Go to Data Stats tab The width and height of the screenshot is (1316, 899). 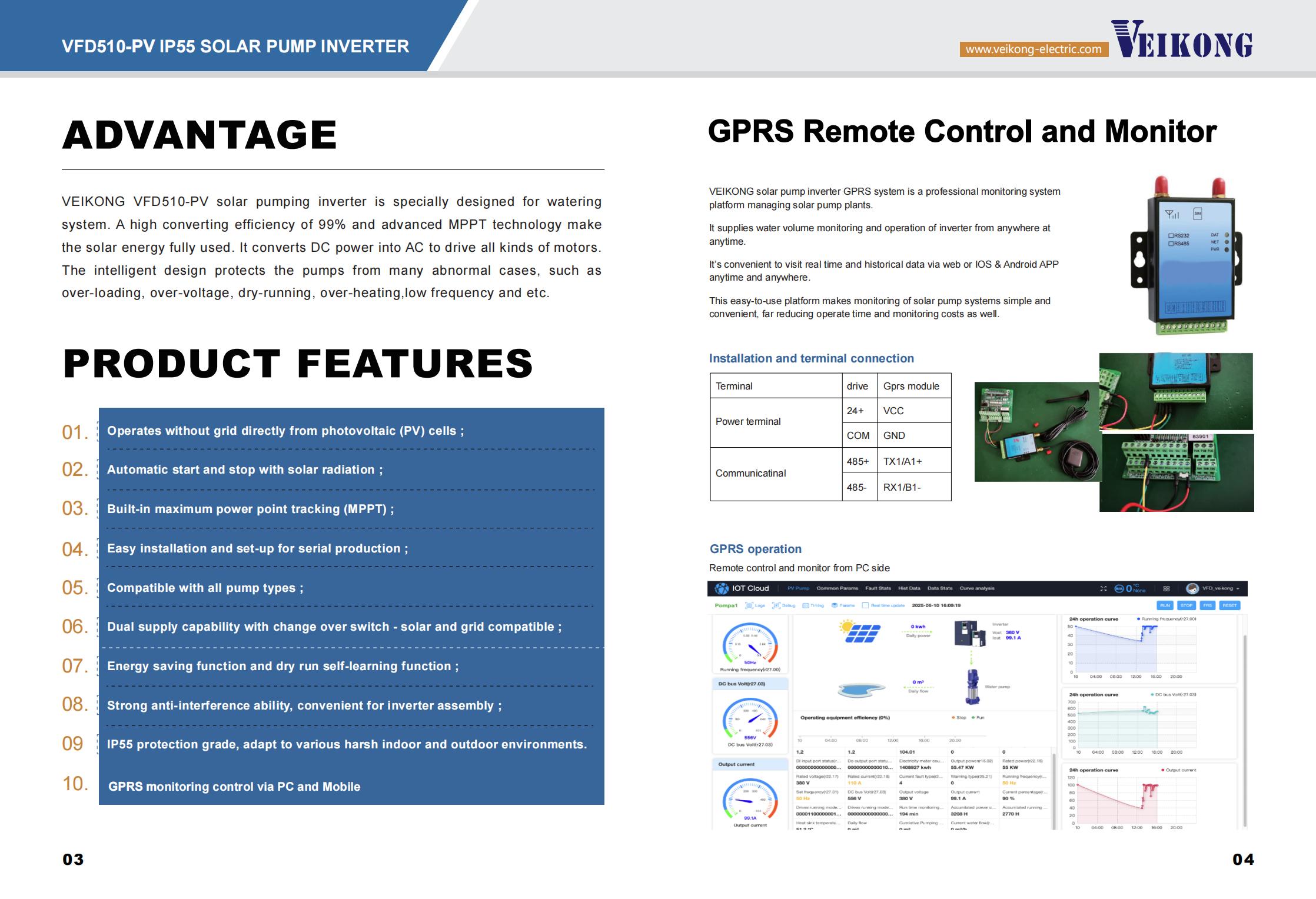pyautogui.click(x=940, y=588)
